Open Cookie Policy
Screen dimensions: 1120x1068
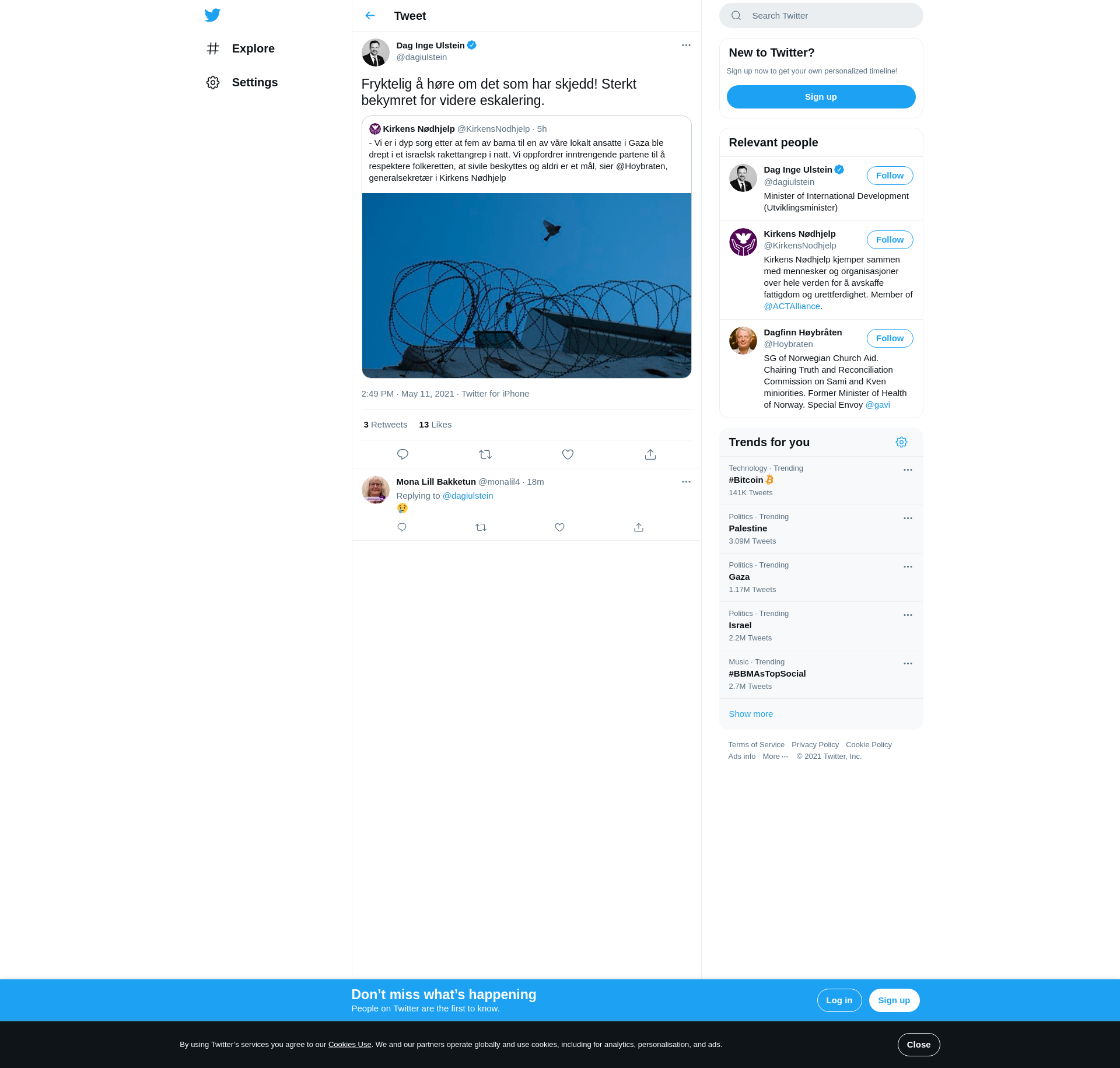tap(869, 745)
